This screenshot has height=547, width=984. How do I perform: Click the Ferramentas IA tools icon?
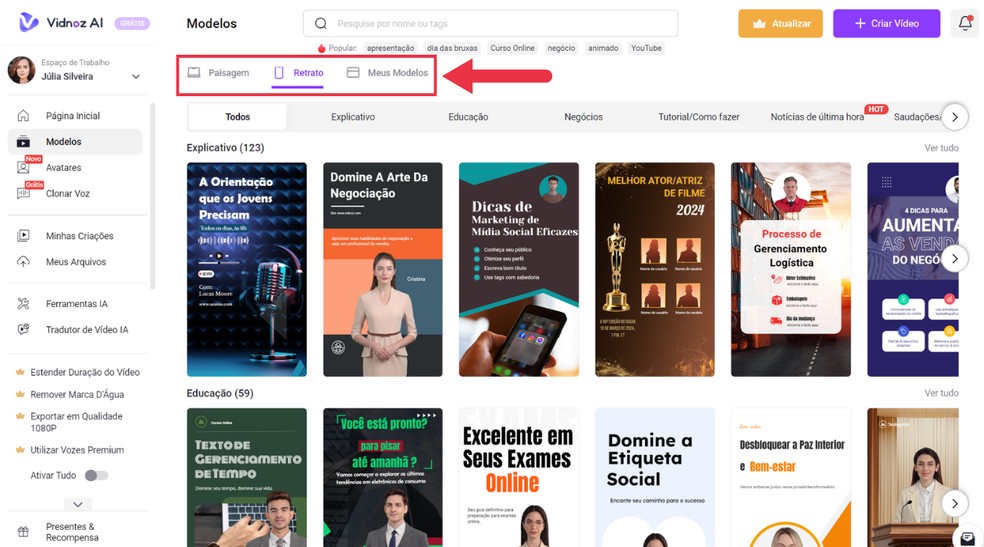(23, 304)
